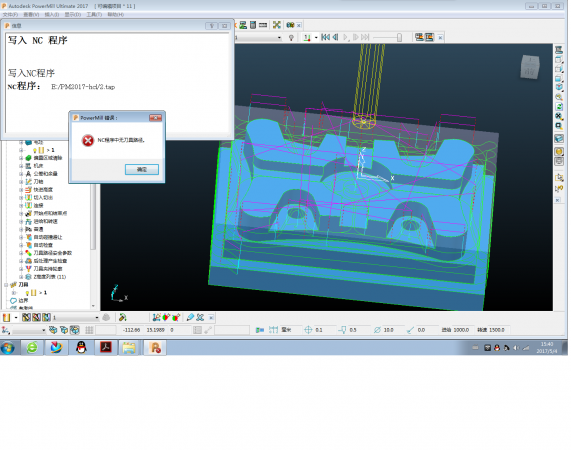This screenshot has height=450, width=571.
Task: Click the tool diameter value 10.0 in the status bar
Action: click(x=389, y=330)
